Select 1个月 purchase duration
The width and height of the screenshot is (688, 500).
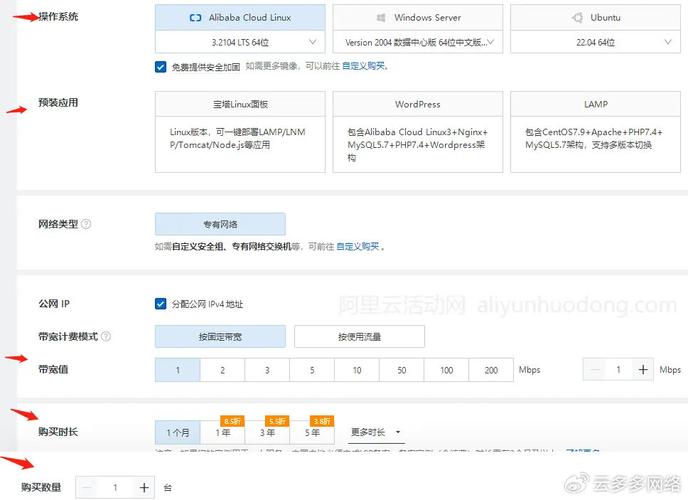pyautogui.click(x=178, y=432)
